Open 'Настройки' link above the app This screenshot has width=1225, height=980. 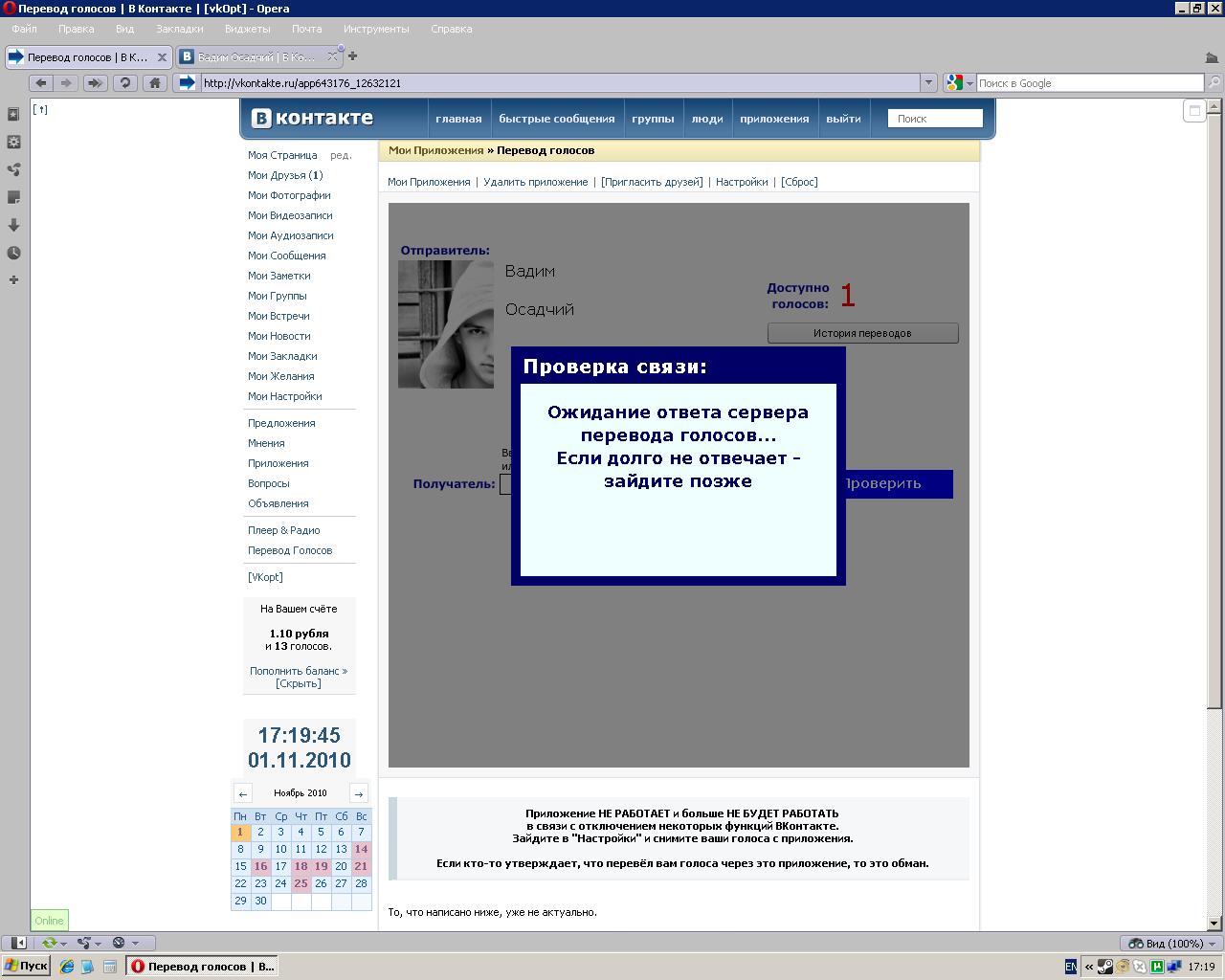coord(742,182)
